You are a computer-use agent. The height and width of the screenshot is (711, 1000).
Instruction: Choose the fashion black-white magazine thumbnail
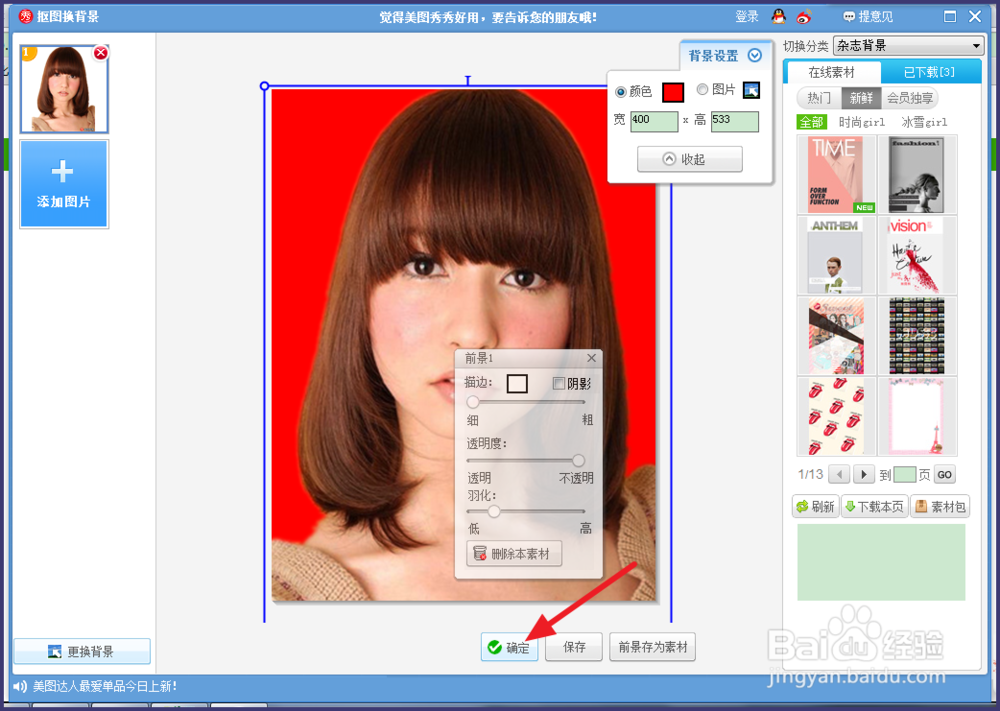pos(917,174)
